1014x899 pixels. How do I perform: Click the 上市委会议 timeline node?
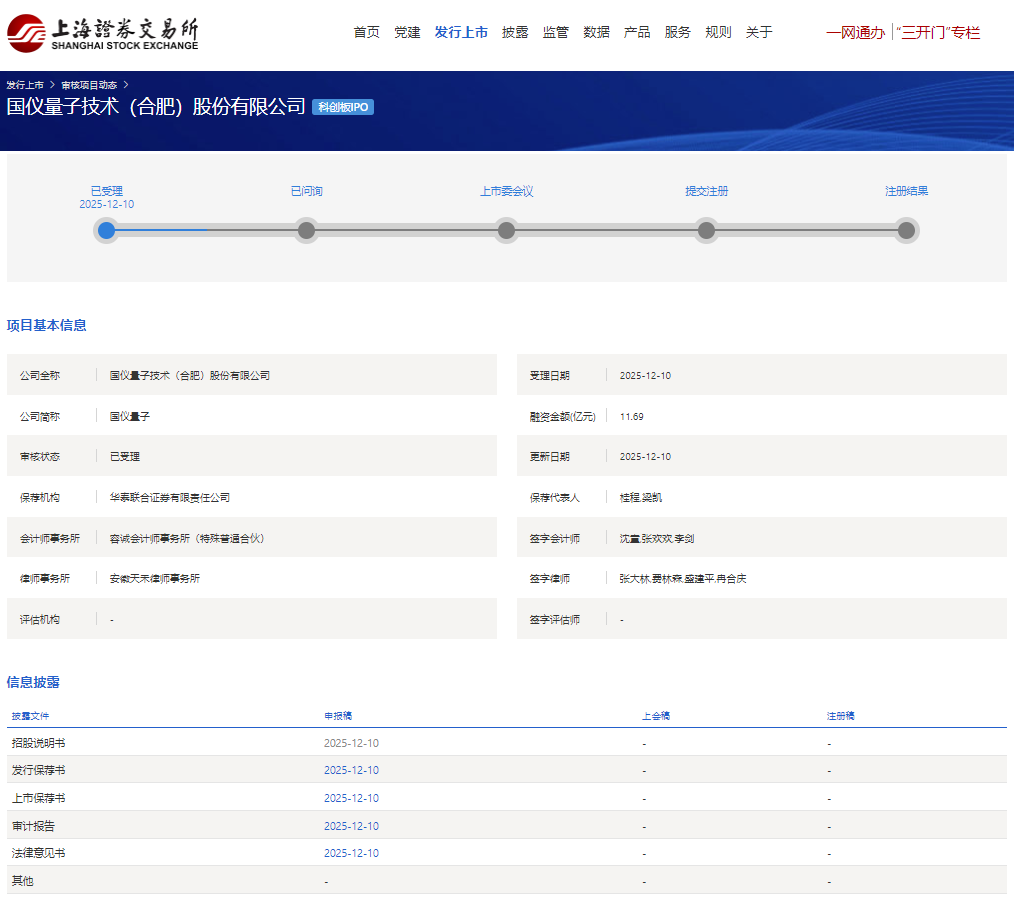tap(506, 230)
